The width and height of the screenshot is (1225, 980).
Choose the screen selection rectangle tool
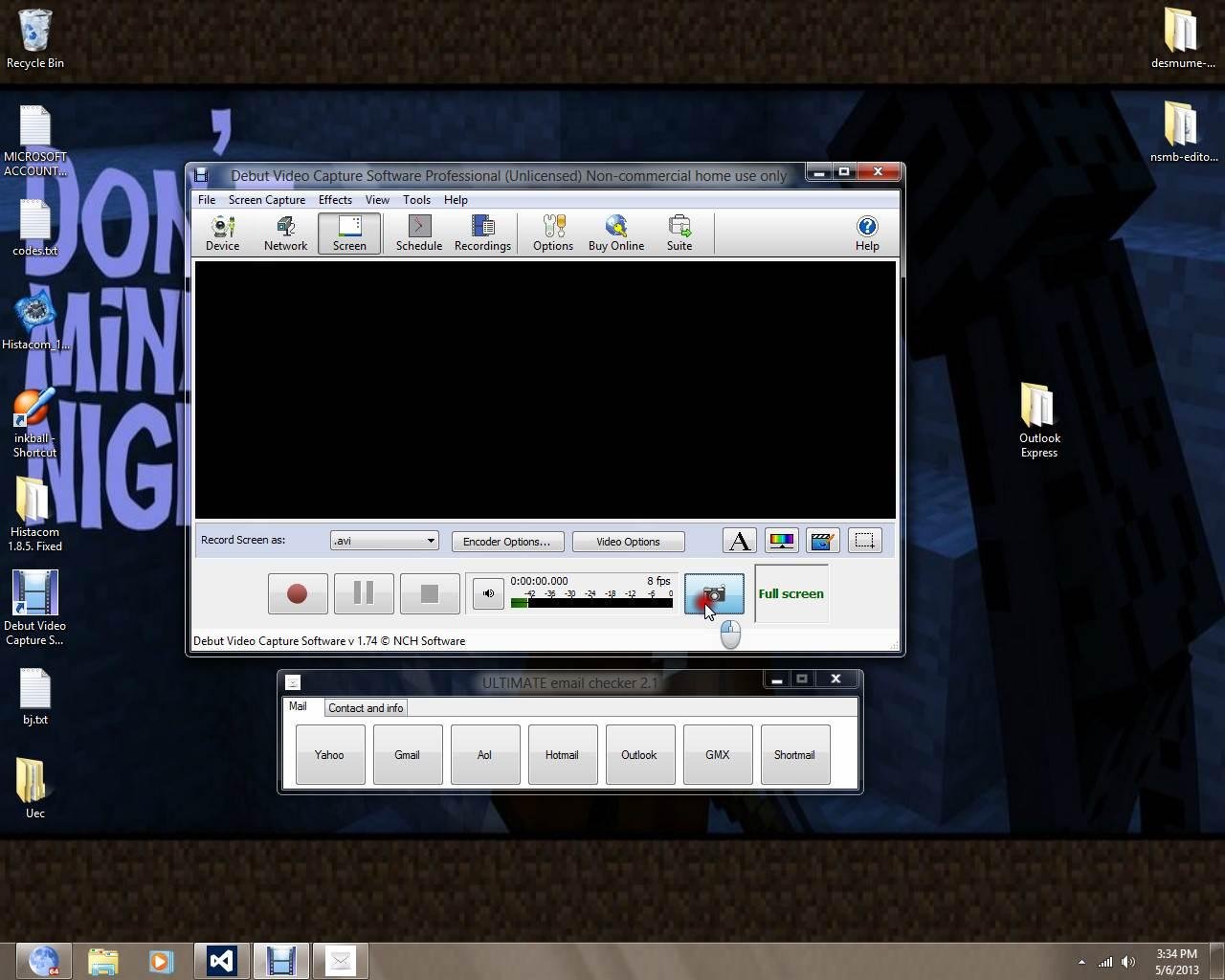coord(864,541)
